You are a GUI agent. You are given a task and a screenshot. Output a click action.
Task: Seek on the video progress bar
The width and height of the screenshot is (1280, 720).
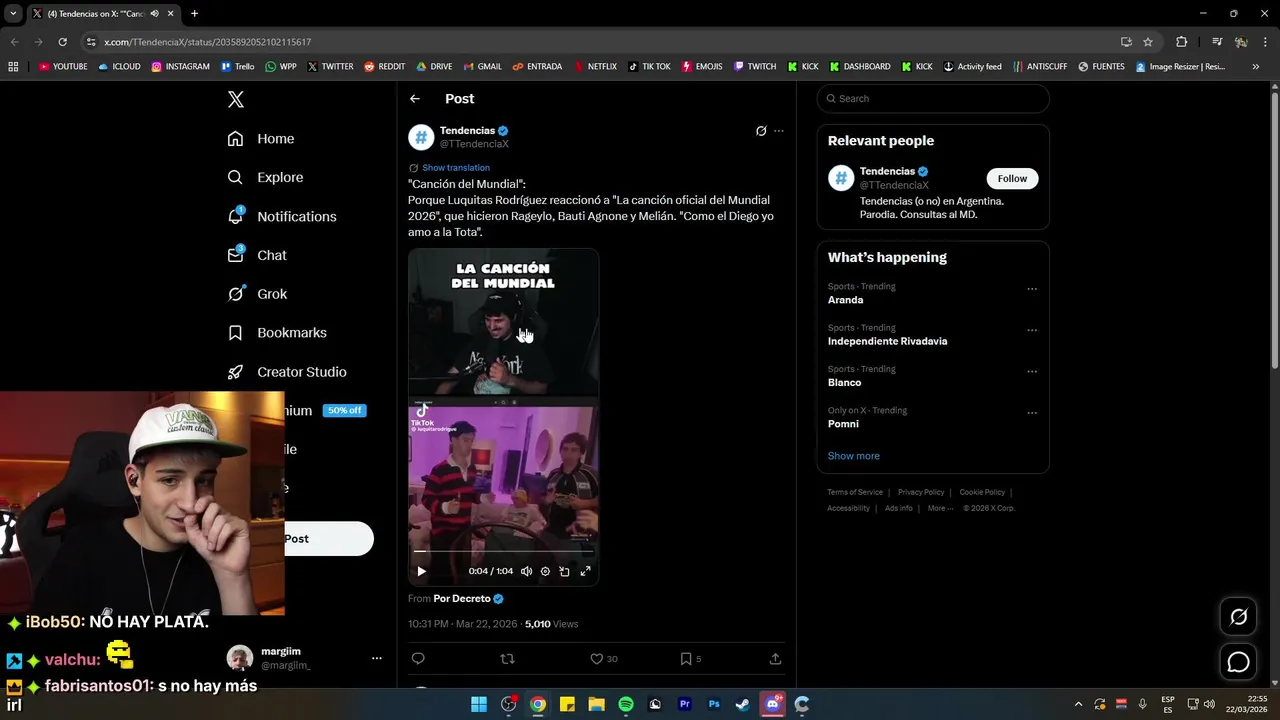503,551
